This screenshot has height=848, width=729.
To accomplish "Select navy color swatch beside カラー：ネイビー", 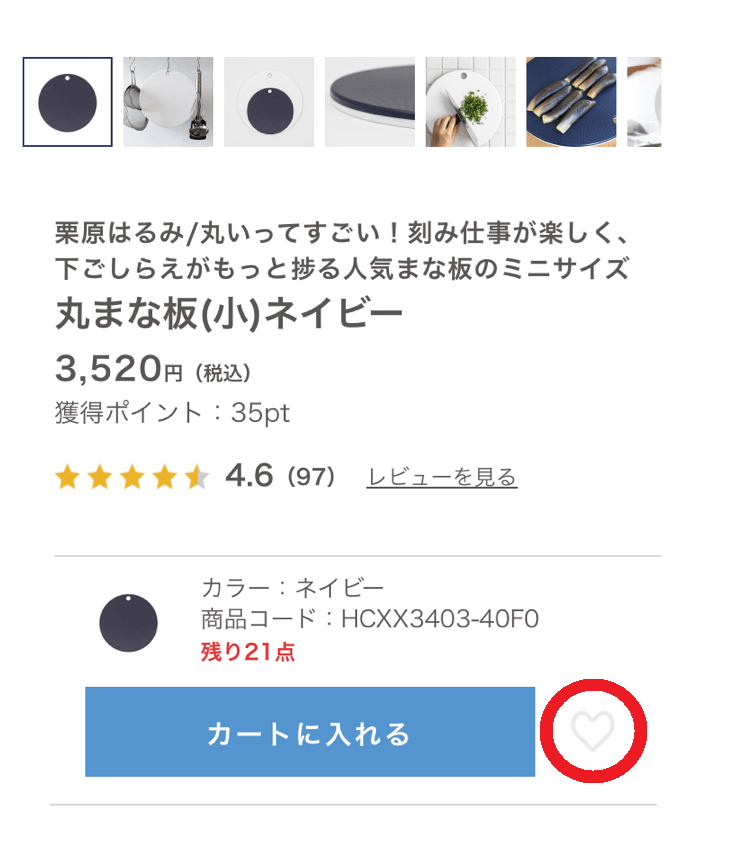I will point(129,623).
